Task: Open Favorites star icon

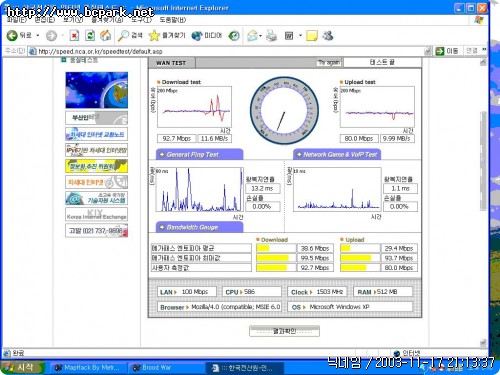Action: click(x=154, y=35)
